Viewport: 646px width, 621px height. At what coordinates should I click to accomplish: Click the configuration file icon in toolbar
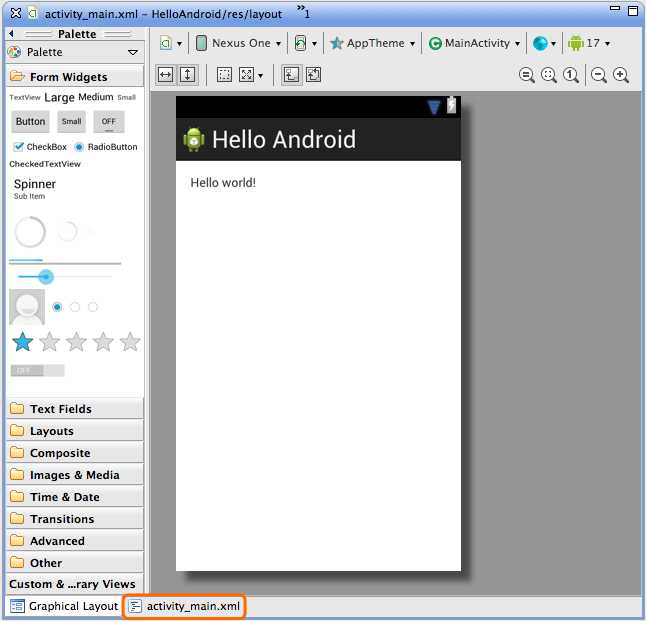point(166,43)
